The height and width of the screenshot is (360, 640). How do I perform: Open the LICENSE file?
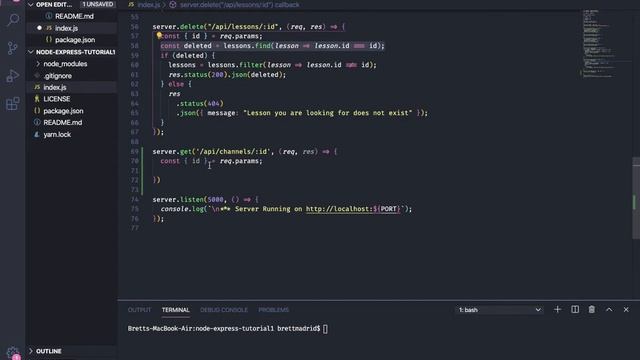56,99
